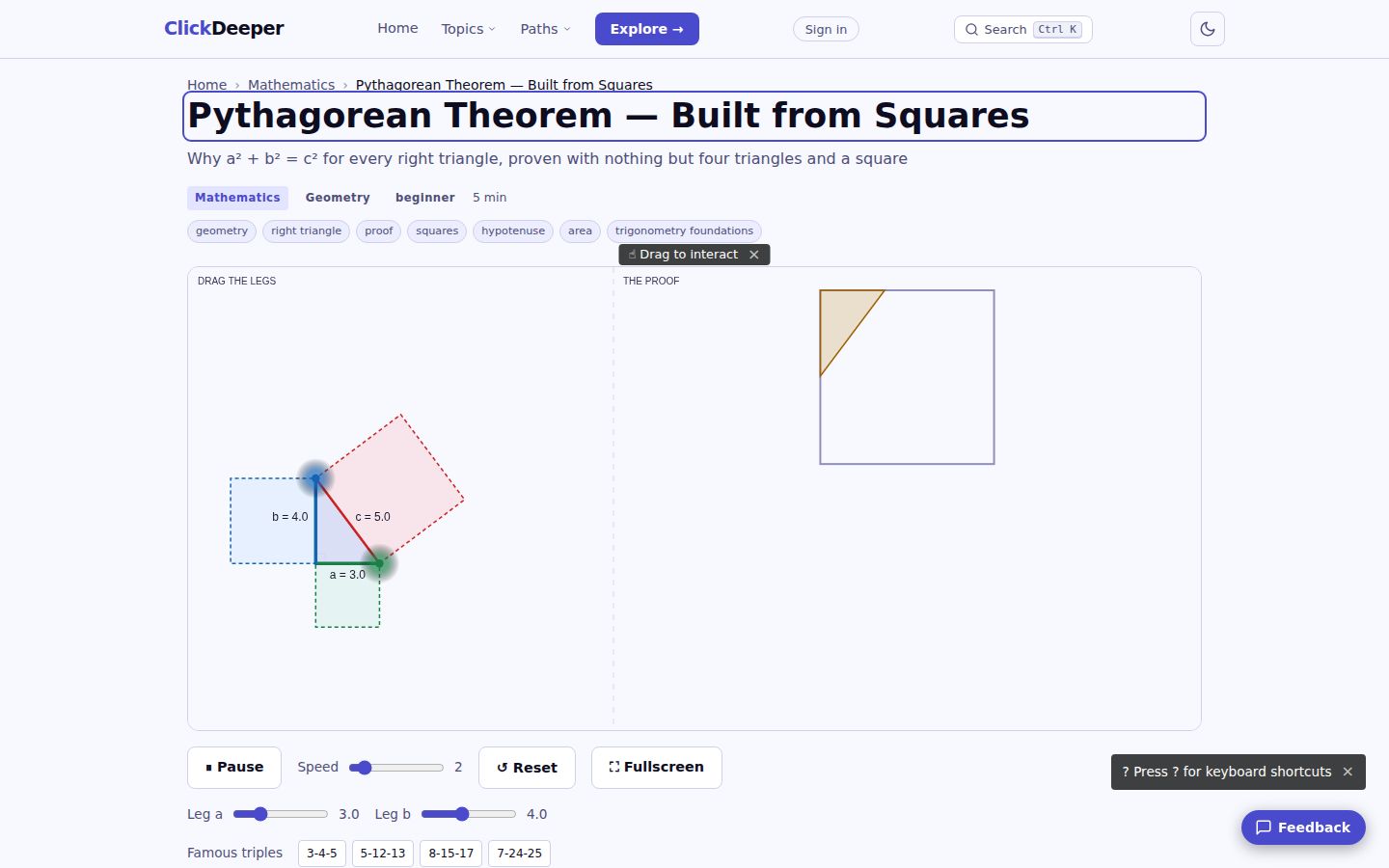Click the 'squares' tag

pyautogui.click(x=437, y=231)
